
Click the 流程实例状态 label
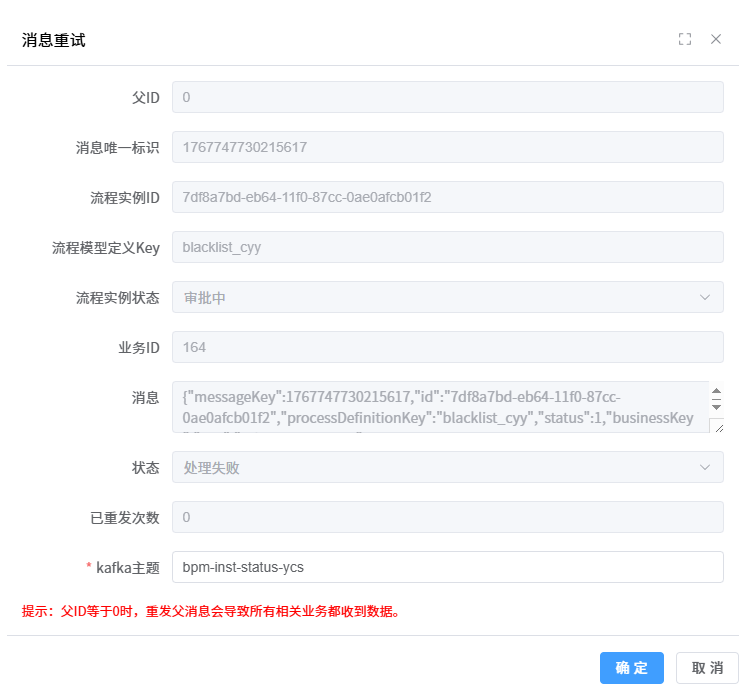[x=118, y=298]
